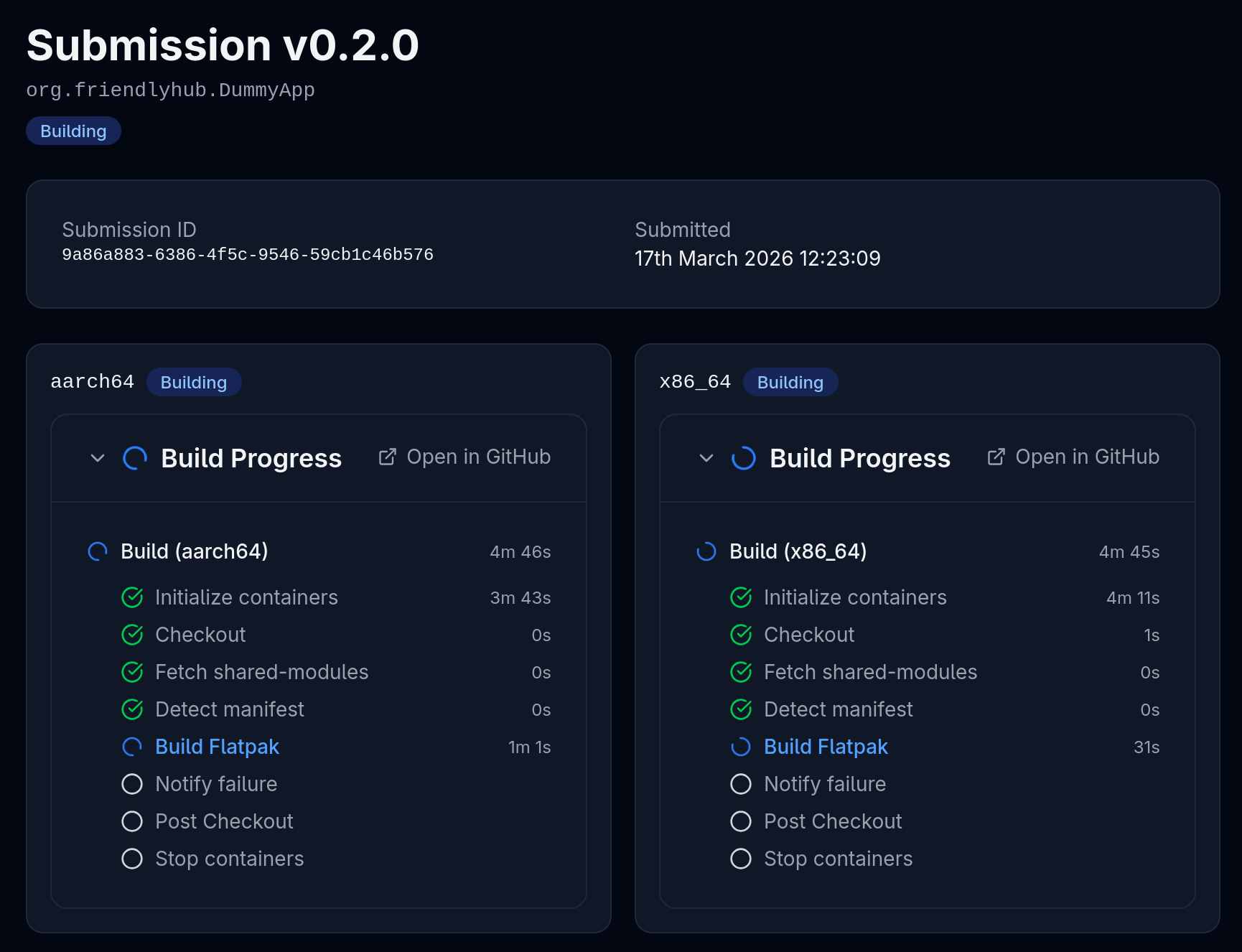Click the spinner icon next to Build Flatpak (aarch64)
This screenshot has width=1242, height=952.
coord(132,747)
